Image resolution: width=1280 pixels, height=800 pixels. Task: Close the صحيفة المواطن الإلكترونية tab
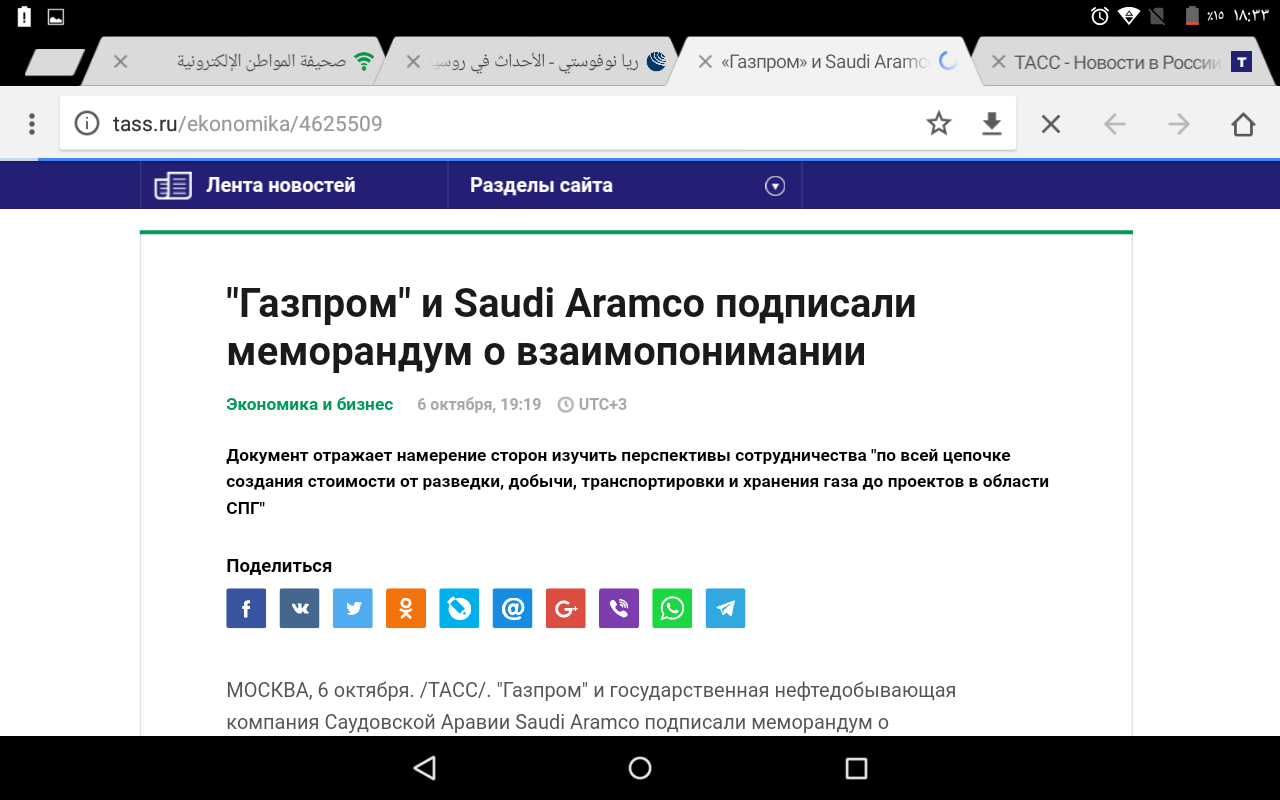click(x=121, y=62)
